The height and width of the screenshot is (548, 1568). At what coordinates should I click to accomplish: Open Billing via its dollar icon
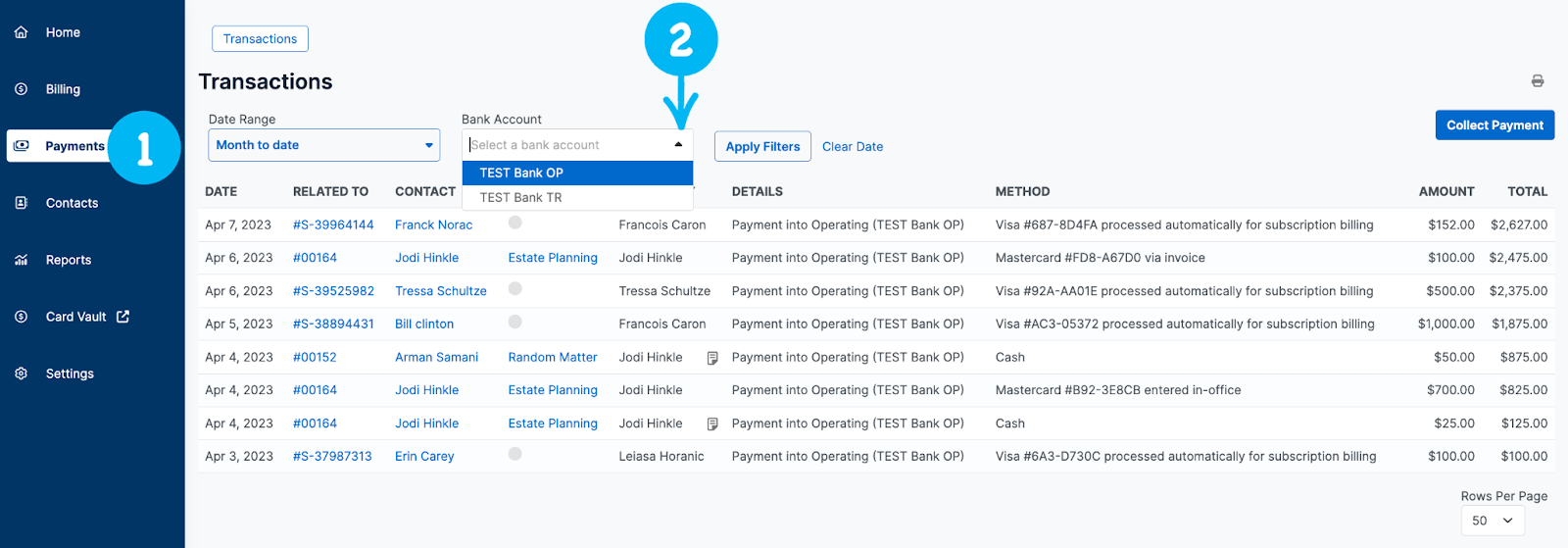pos(21,89)
